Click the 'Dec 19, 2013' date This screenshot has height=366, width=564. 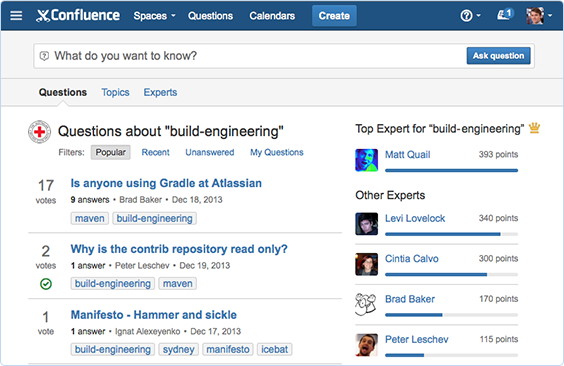pyautogui.click(x=205, y=265)
